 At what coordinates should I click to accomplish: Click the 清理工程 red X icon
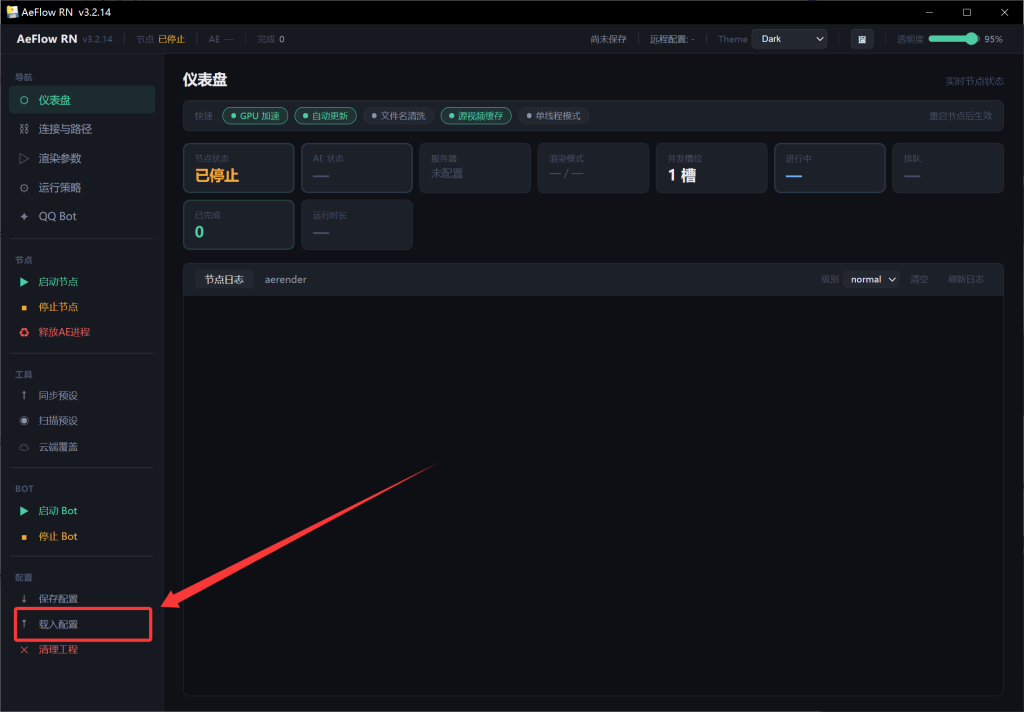click(24, 650)
